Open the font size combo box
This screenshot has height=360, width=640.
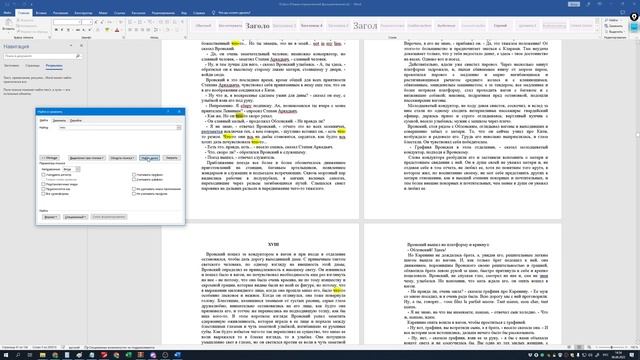tap(87, 22)
